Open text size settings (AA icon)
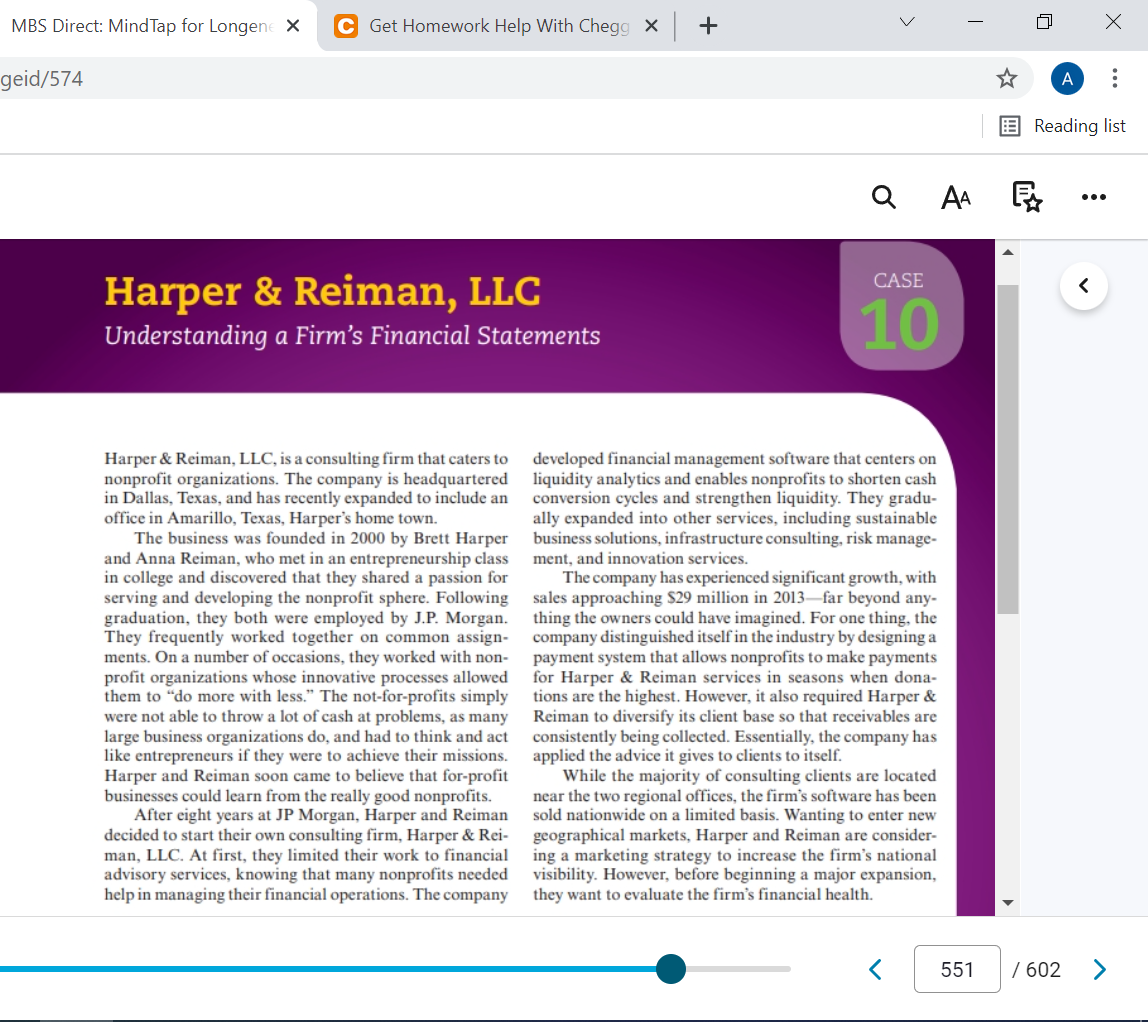This screenshot has width=1148, height=1022. pos(955,197)
